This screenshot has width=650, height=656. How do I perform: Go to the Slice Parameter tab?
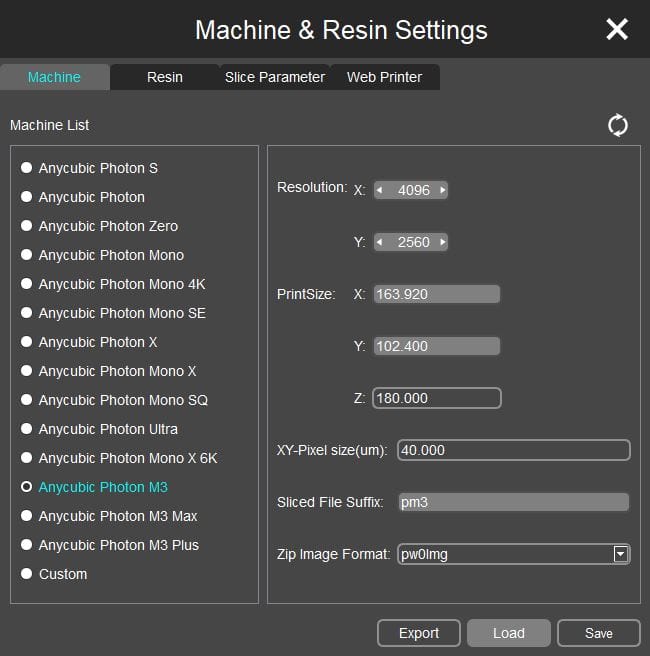point(275,77)
